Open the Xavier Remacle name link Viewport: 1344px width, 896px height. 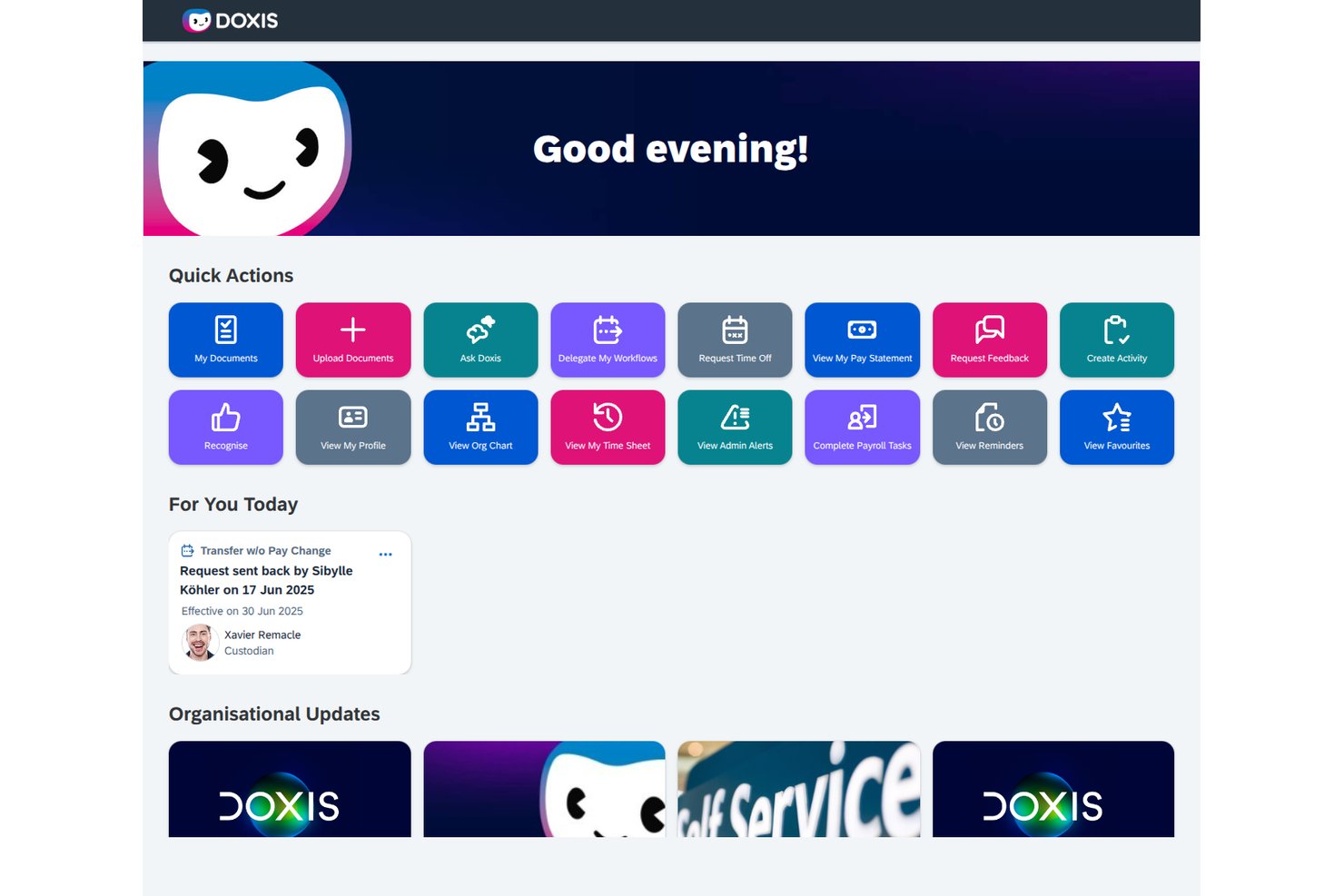[x=262, y=635]
